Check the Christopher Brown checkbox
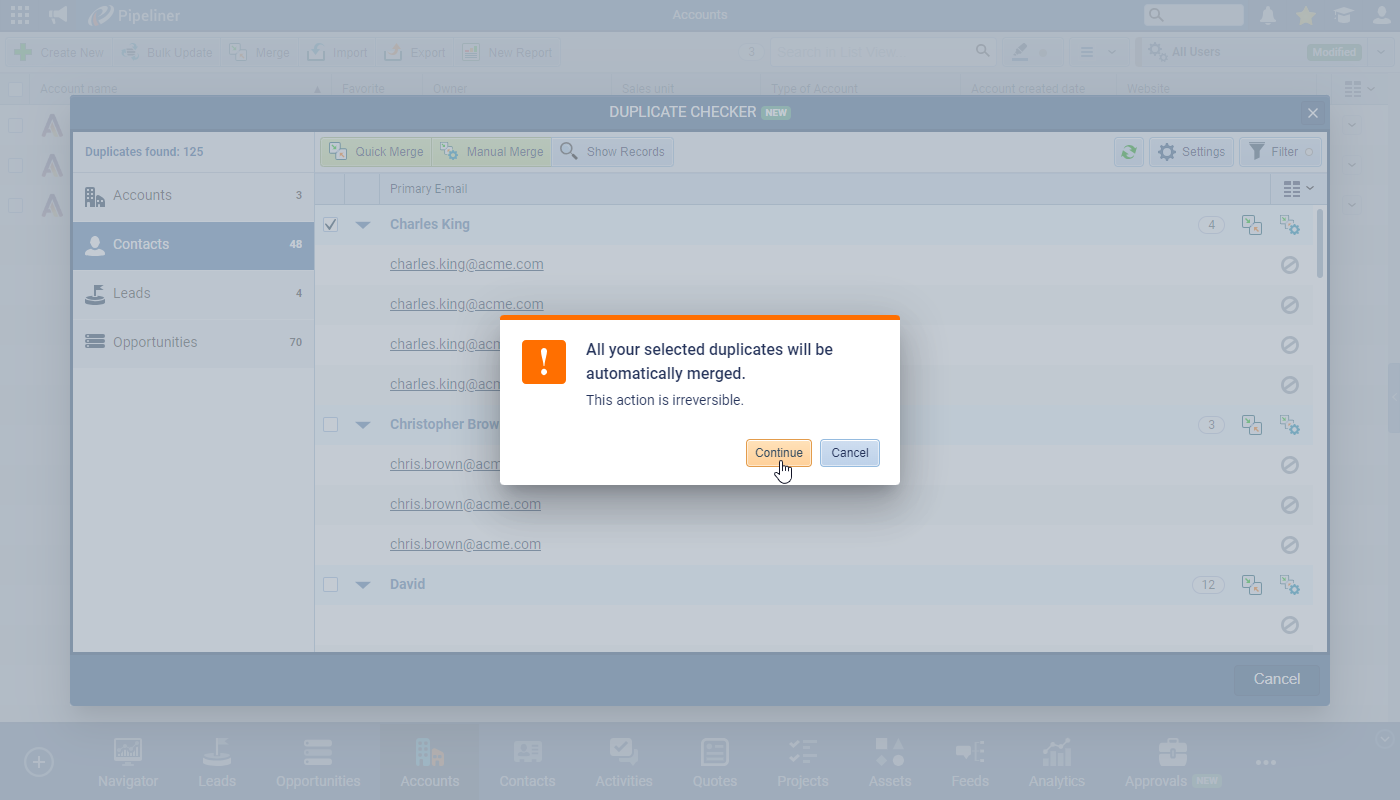The width and height of the screenshot is (1400, 800). pos(331,425)
